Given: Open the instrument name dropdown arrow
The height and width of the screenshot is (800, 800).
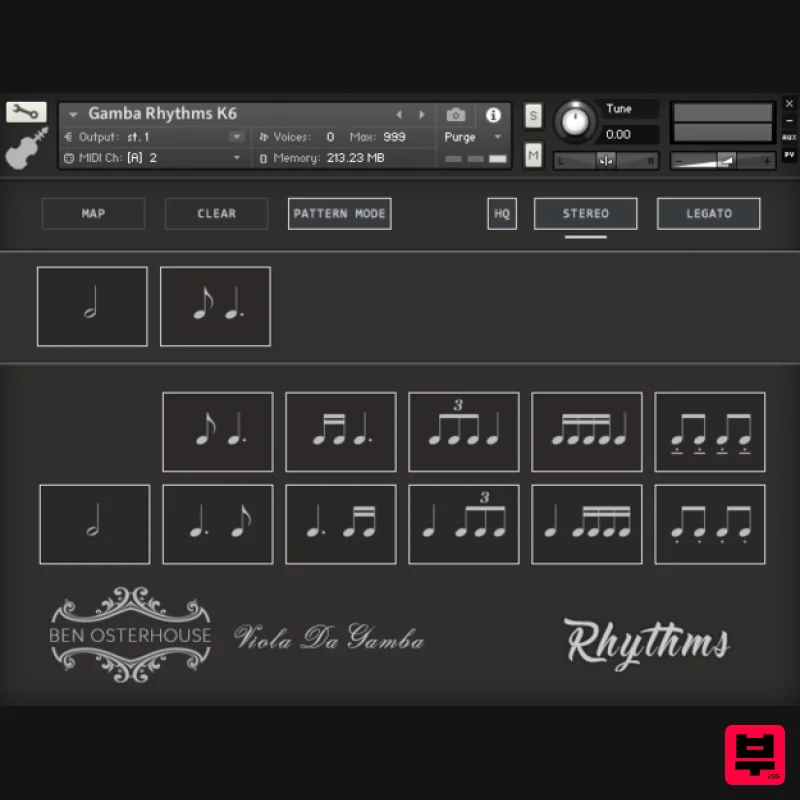Looking at the screenshot, I should pyautogui.click(x=73, y=115).
